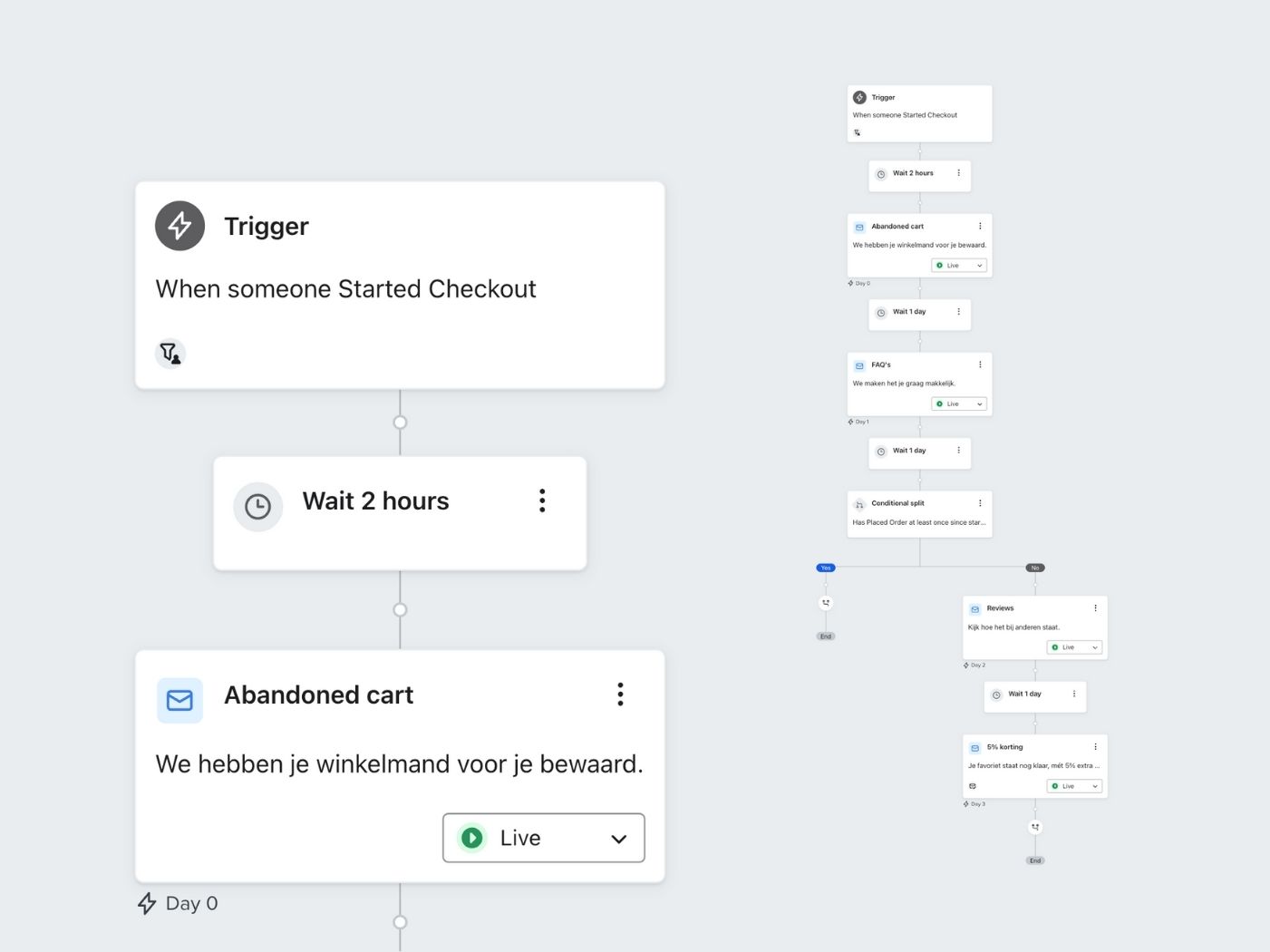Screen dimensions: 1270x952
Task: Select the blue Yes branch label
Action: point(825,568)
